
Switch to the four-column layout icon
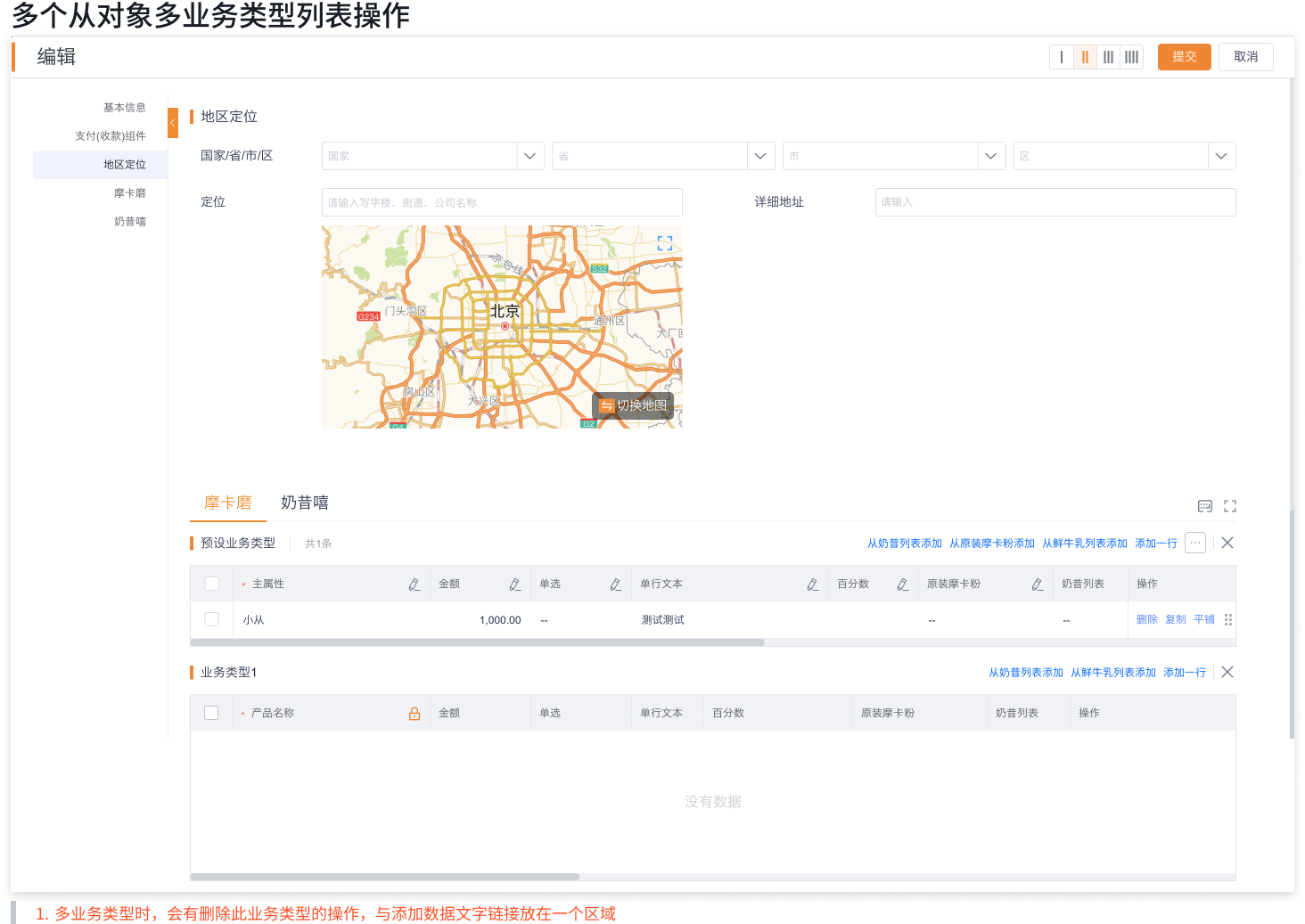(1131, 56)
